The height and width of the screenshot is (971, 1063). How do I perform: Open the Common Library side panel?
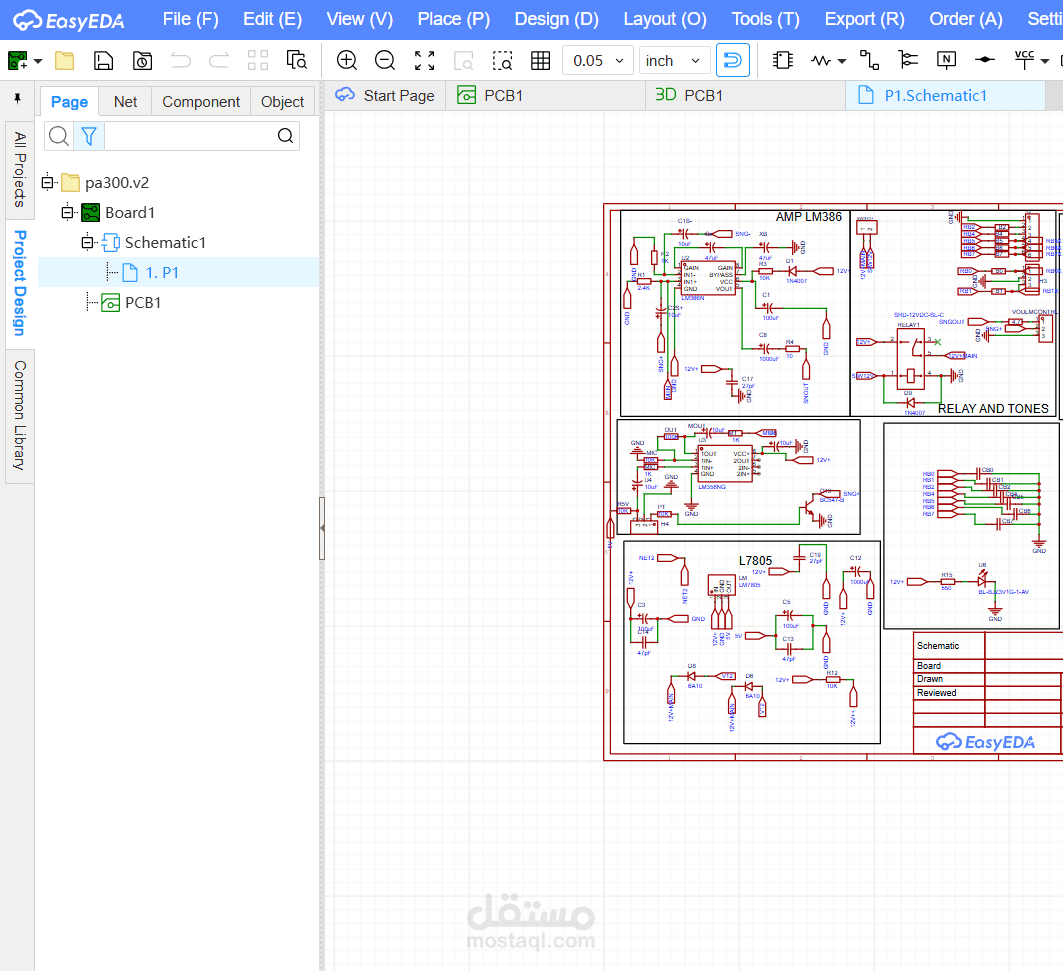pos(19,415)
